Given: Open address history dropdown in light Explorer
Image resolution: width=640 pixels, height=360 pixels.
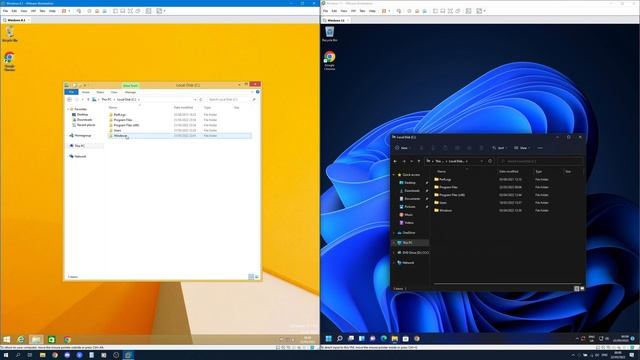Looking at the screenshot, I should click(x=195, y=99).
